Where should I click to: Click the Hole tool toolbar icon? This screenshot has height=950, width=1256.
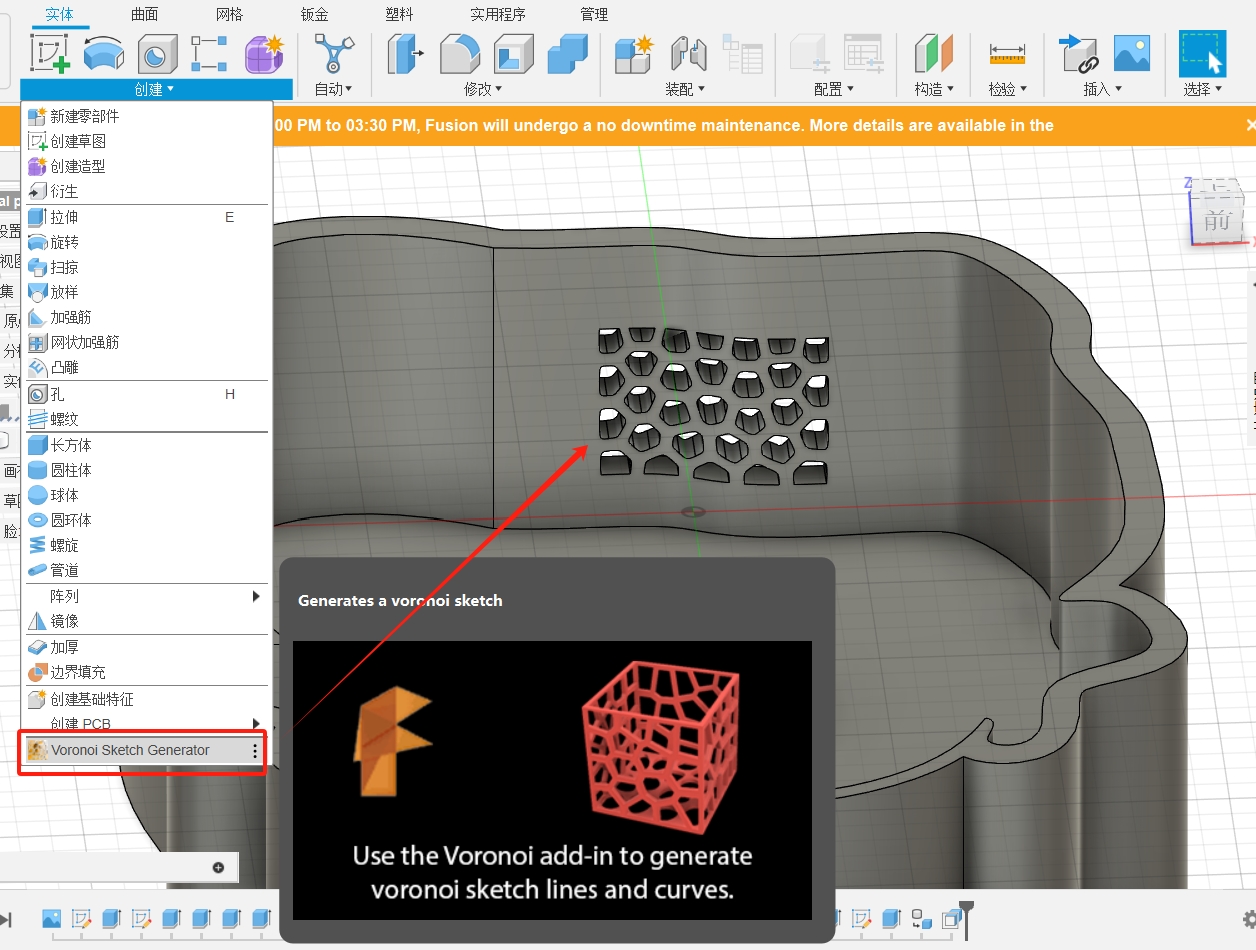click(156, 54)
